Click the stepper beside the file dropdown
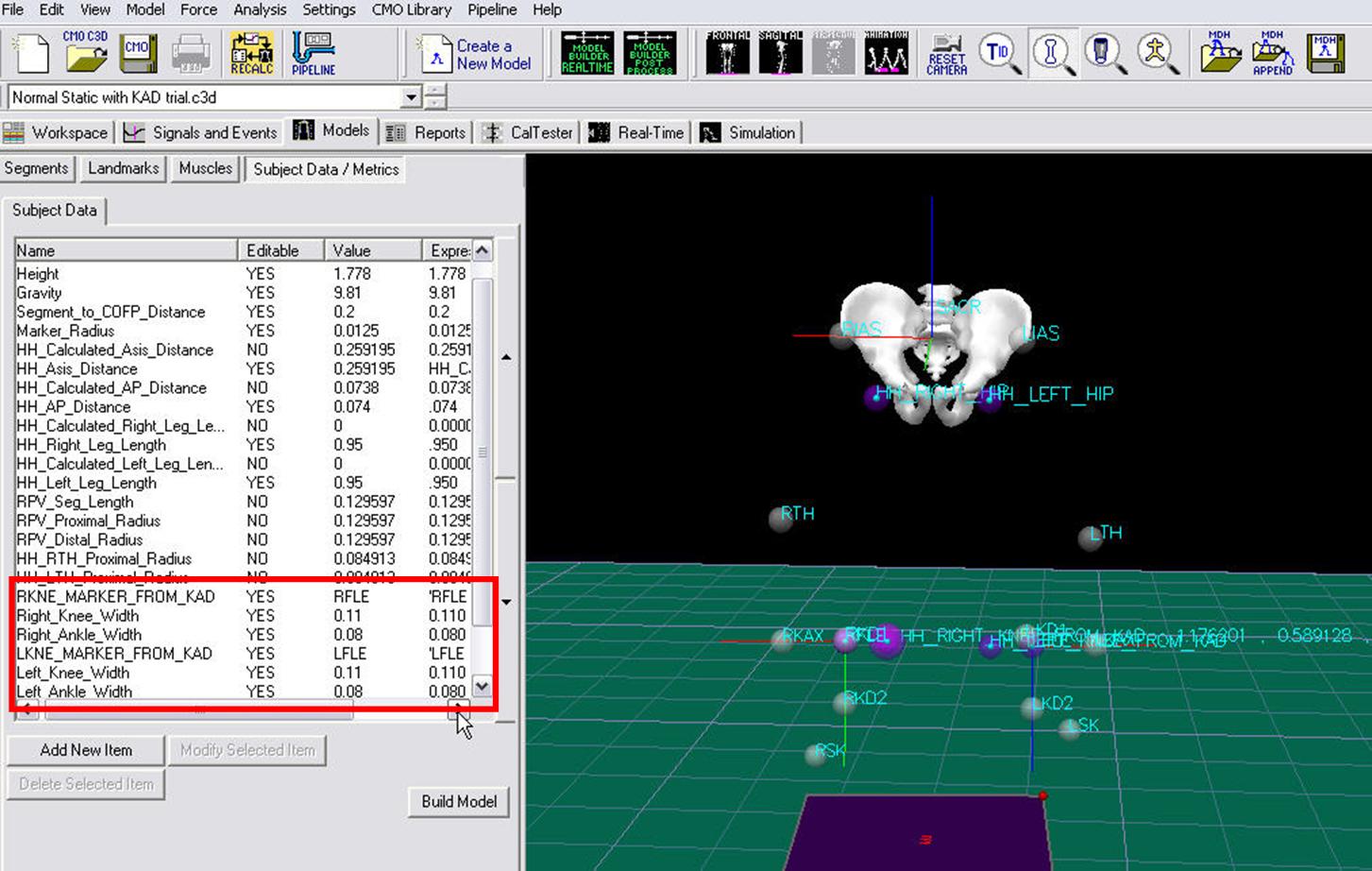The height and width of the screenshot is (871, 1372). pyautogui.click(x=435, y=97)
